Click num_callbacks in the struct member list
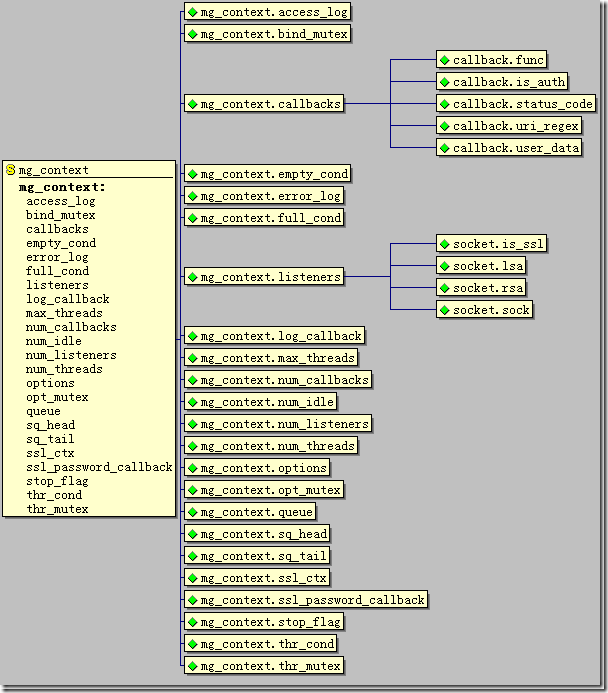This screenshot has height=693, width=608. pos(71,327)
